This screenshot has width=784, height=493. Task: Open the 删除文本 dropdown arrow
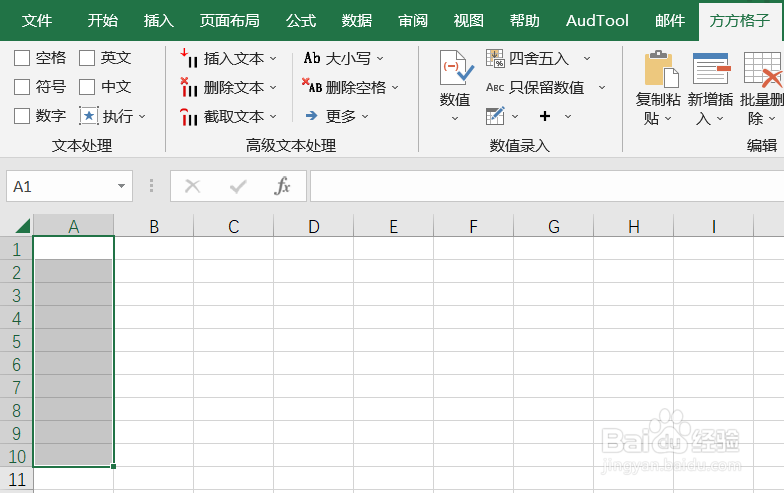273,88
